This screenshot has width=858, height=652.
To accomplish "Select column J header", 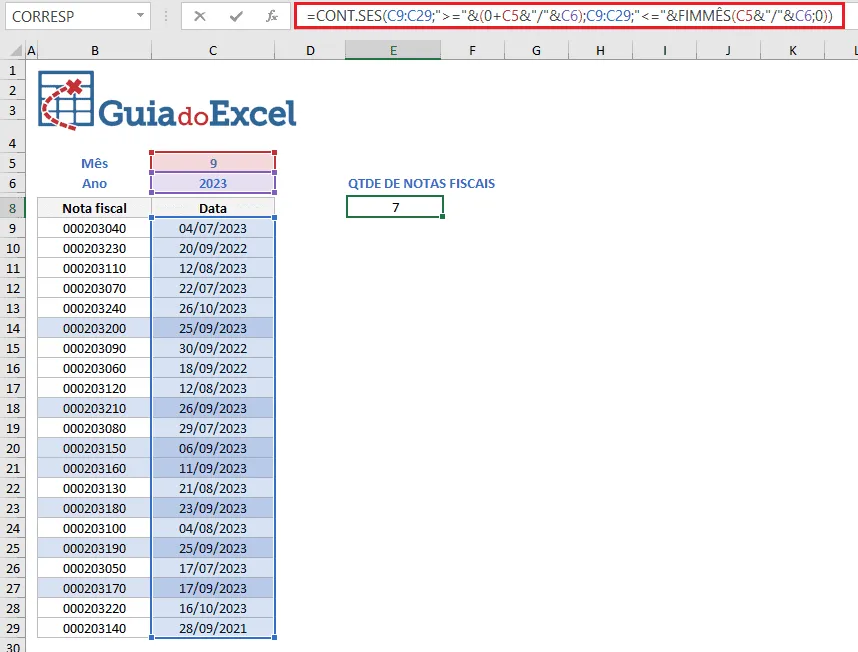I will coord(728,51).
